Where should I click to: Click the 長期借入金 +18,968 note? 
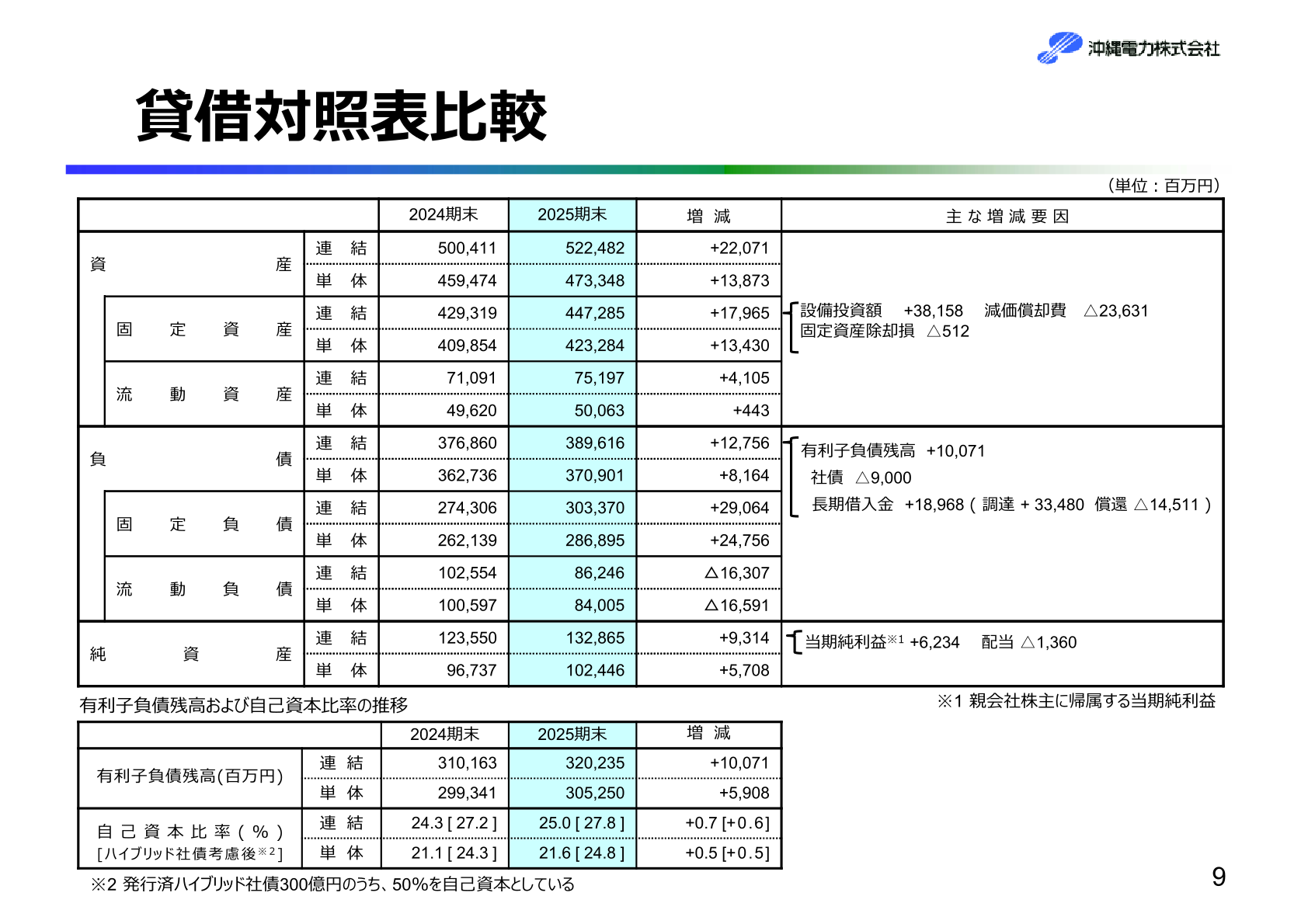(888, 505)
